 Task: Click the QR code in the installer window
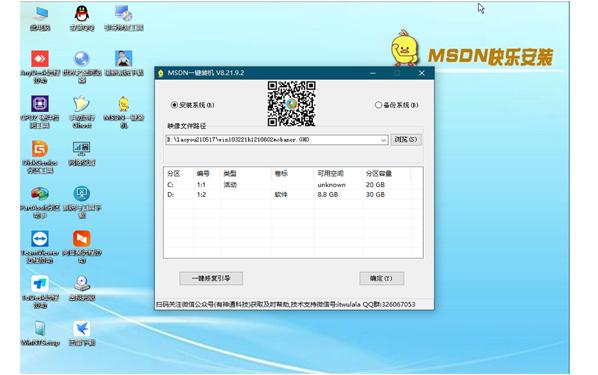click(291, 103)
